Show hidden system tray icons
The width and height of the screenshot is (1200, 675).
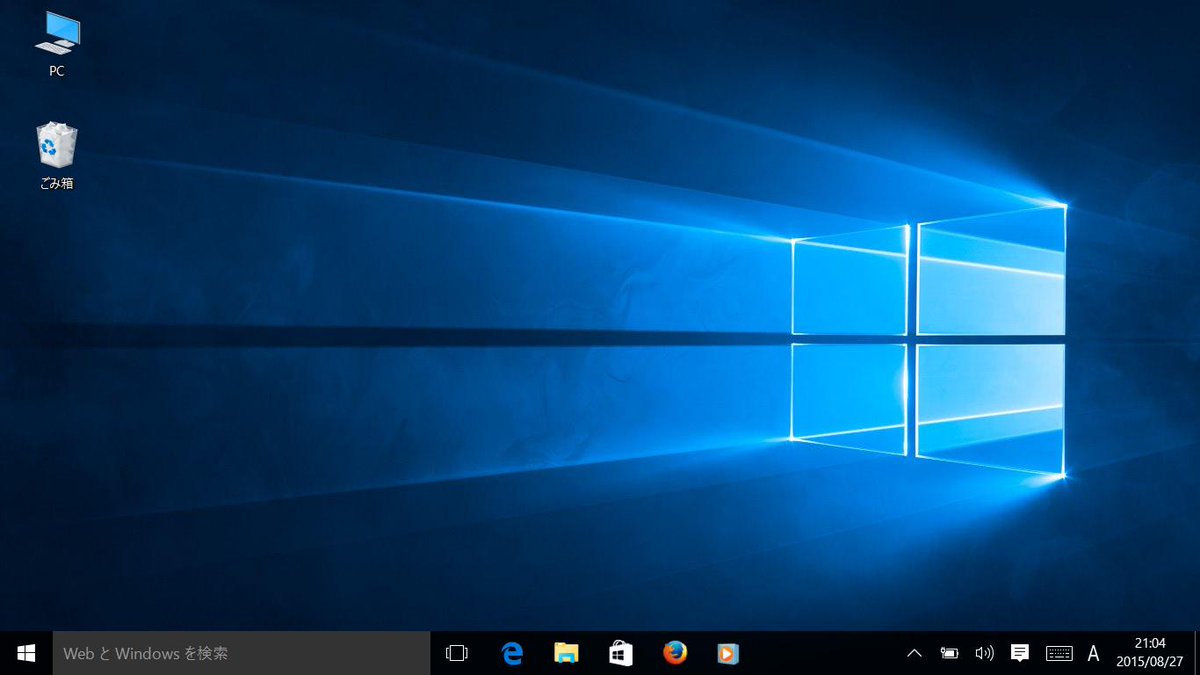pos(914,653)
